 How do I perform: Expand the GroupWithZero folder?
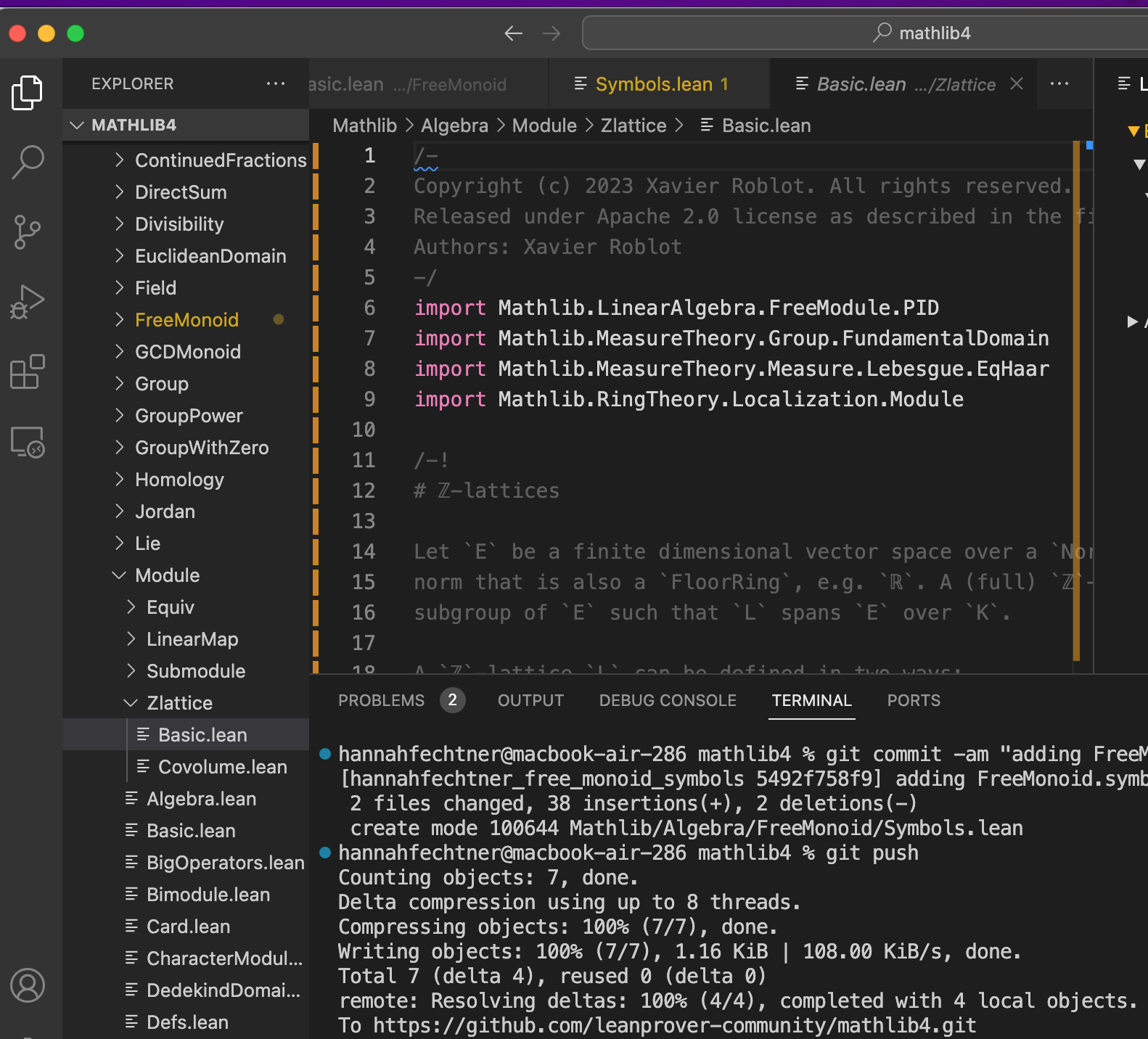[186, 448]
